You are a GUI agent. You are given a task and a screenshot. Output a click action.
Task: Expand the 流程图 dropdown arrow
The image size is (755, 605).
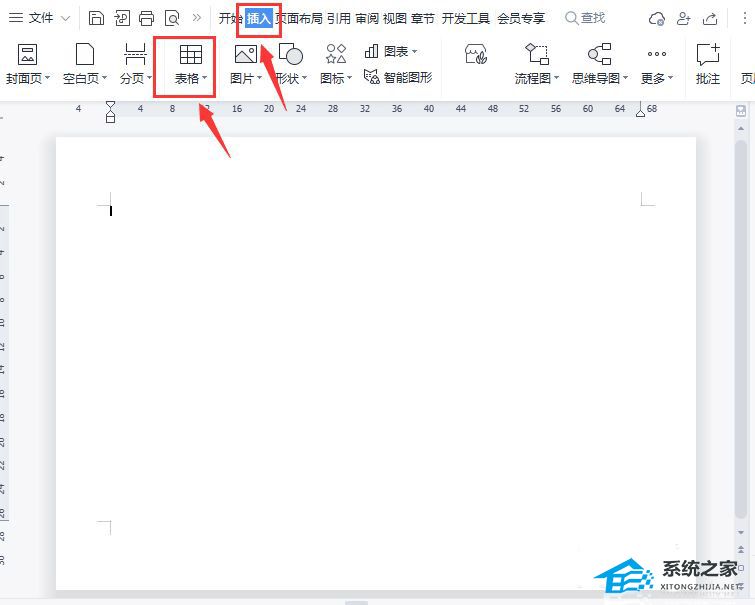point(557,77)
